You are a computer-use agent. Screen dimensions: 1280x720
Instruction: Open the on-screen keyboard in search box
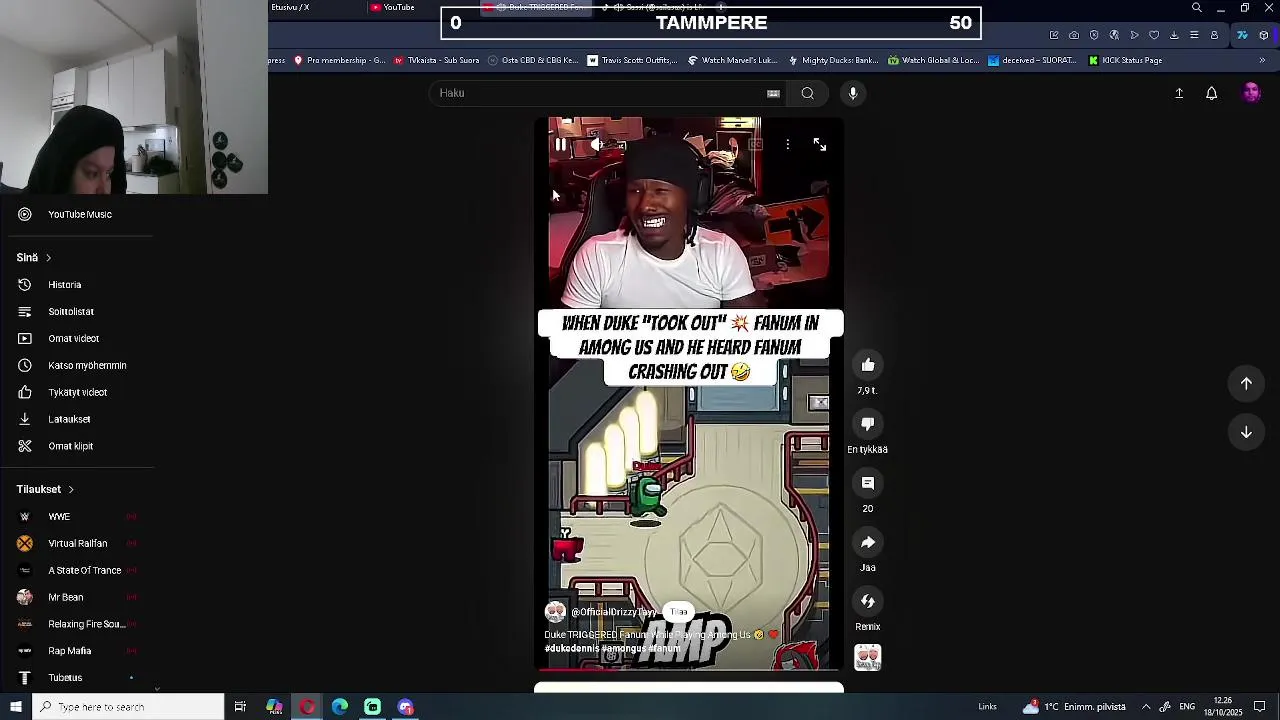coord(773,93)
